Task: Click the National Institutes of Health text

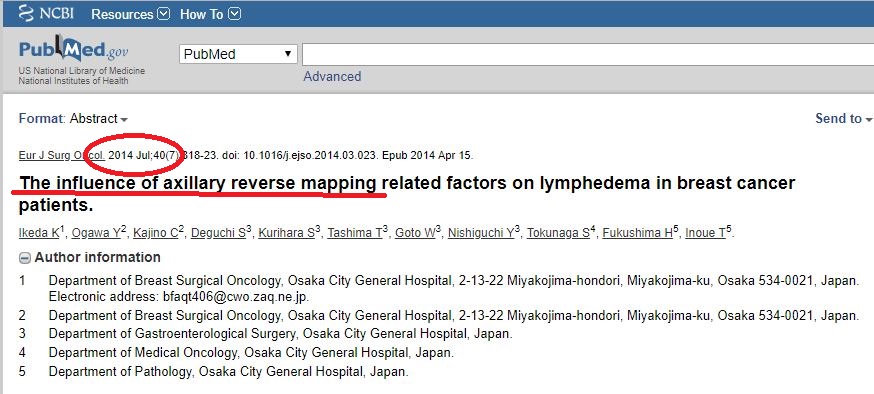Action: click(x=73, y=81)
